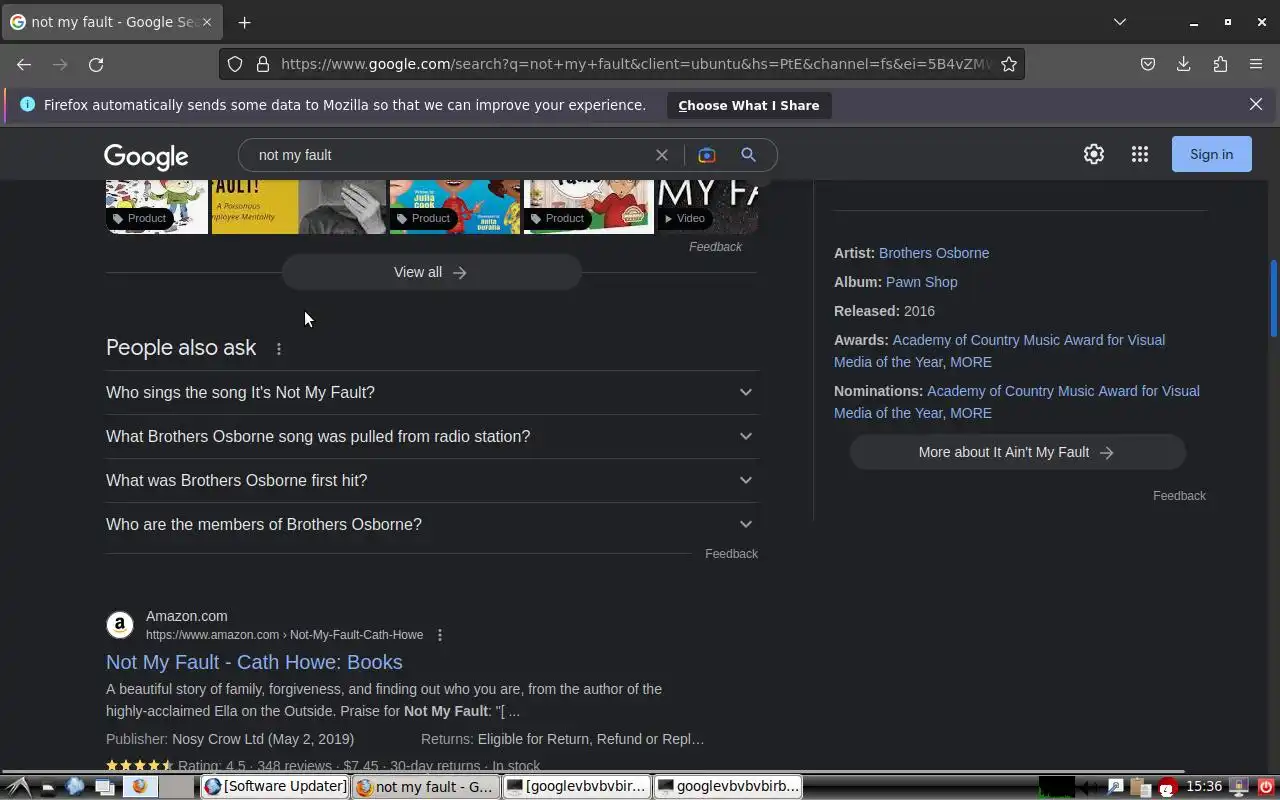The height and width of the screenshot is (800, 1280).
Task: Click the site padlock icon
Action: 263,64
